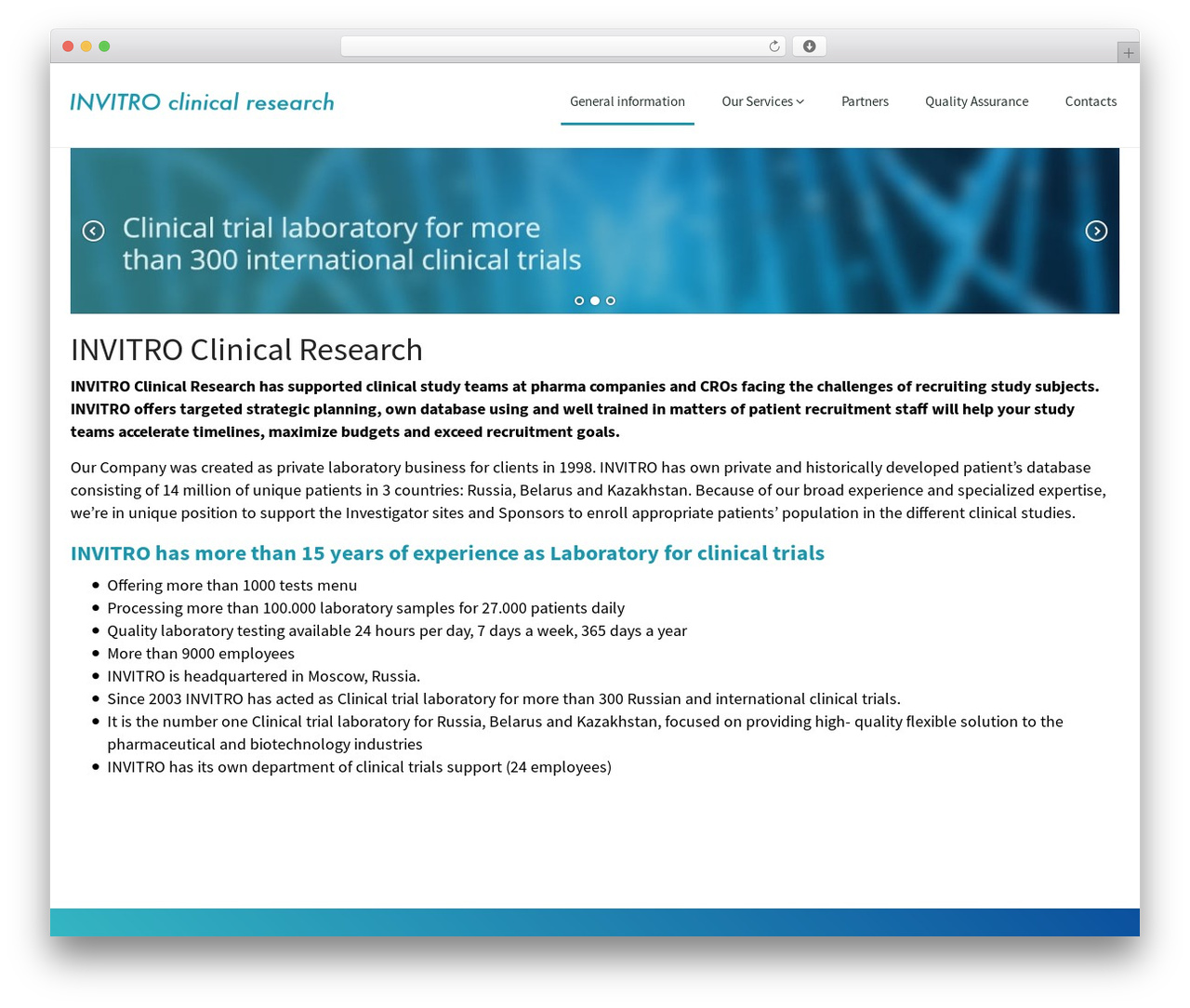Click 'Offering more than 1000 tests menu'
The height and width of the screenshot is (1008, 1190).
pos(231,585)
